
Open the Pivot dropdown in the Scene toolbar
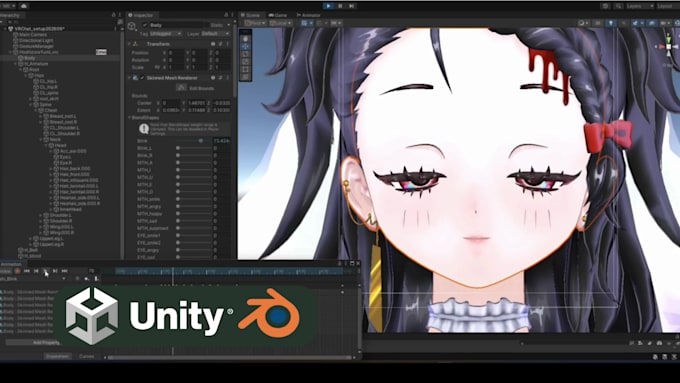[254, 23]
